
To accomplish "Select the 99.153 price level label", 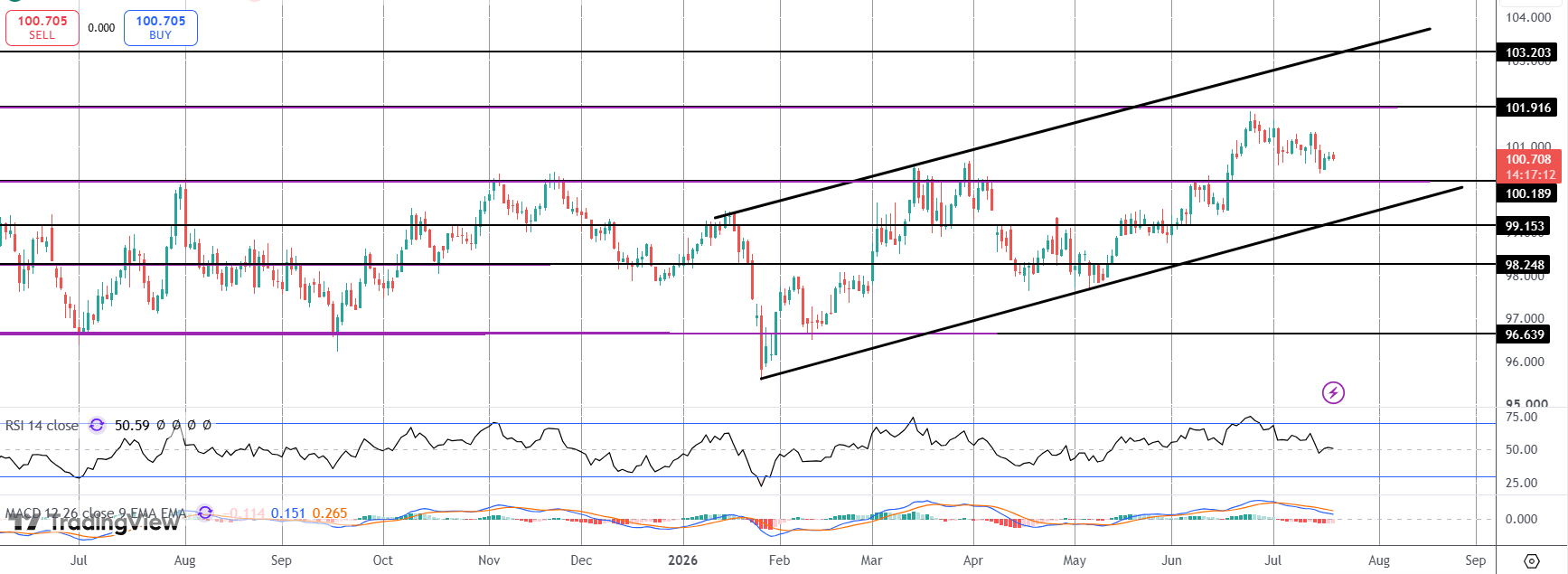I will [1524, 226].
